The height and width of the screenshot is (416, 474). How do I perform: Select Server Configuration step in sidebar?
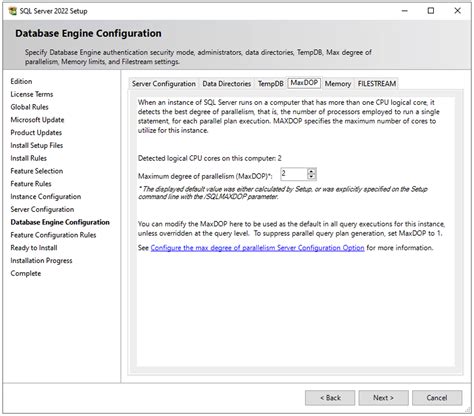pyautogui.click(x=42, y=209)
